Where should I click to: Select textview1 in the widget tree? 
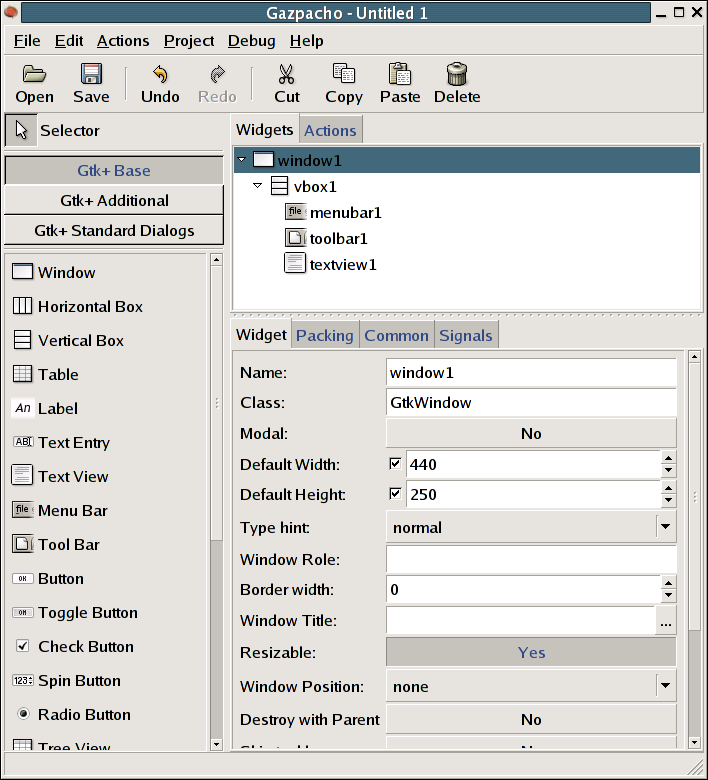tap(330, 264)
